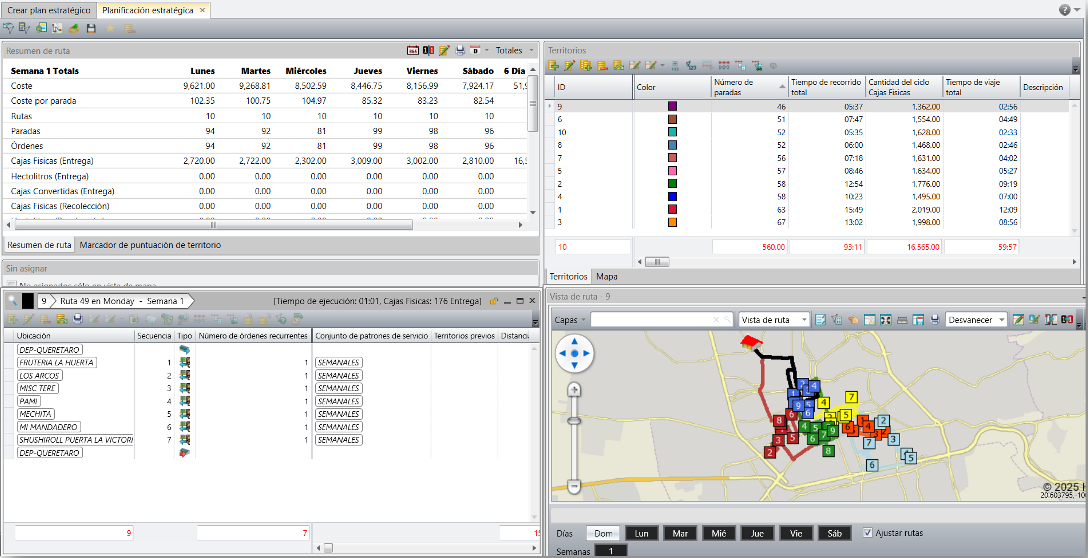Click the lock icon in route 49 header
Image resolution: width=1088 pixels, height=558 pixels.
click(x=493, y=301)
